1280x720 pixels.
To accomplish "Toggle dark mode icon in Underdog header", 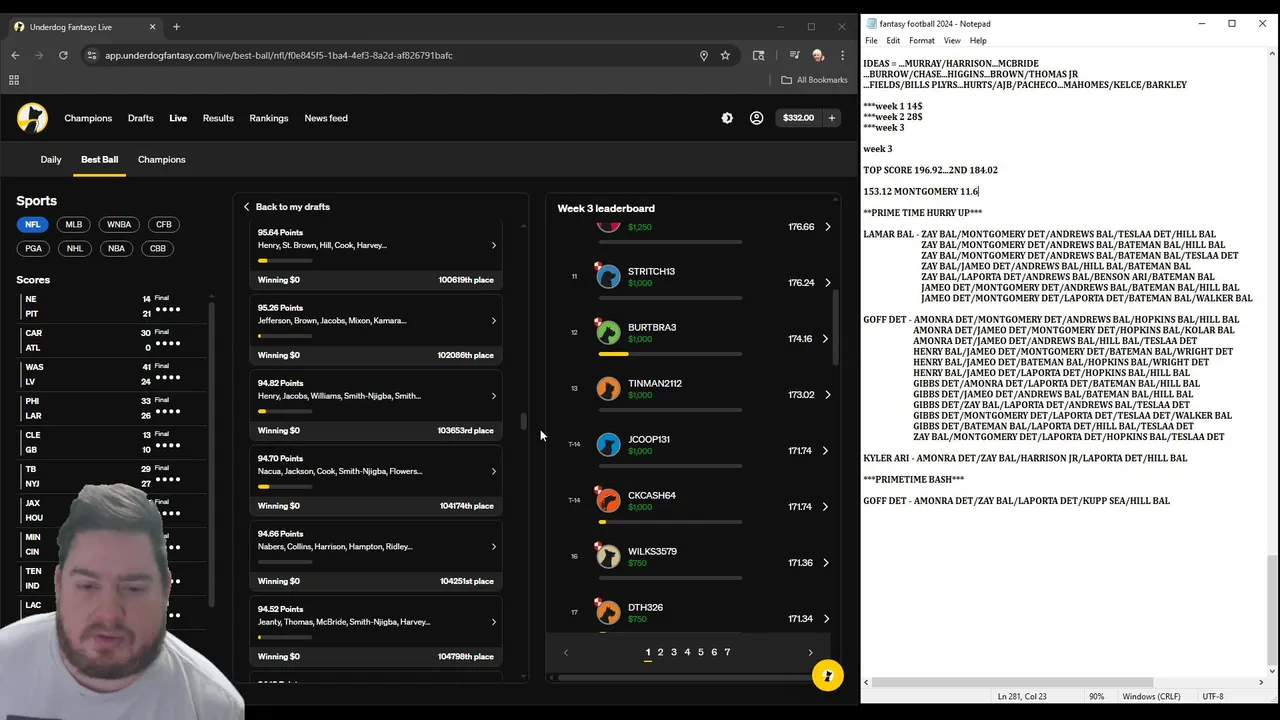I will click(x=727, y=118).
